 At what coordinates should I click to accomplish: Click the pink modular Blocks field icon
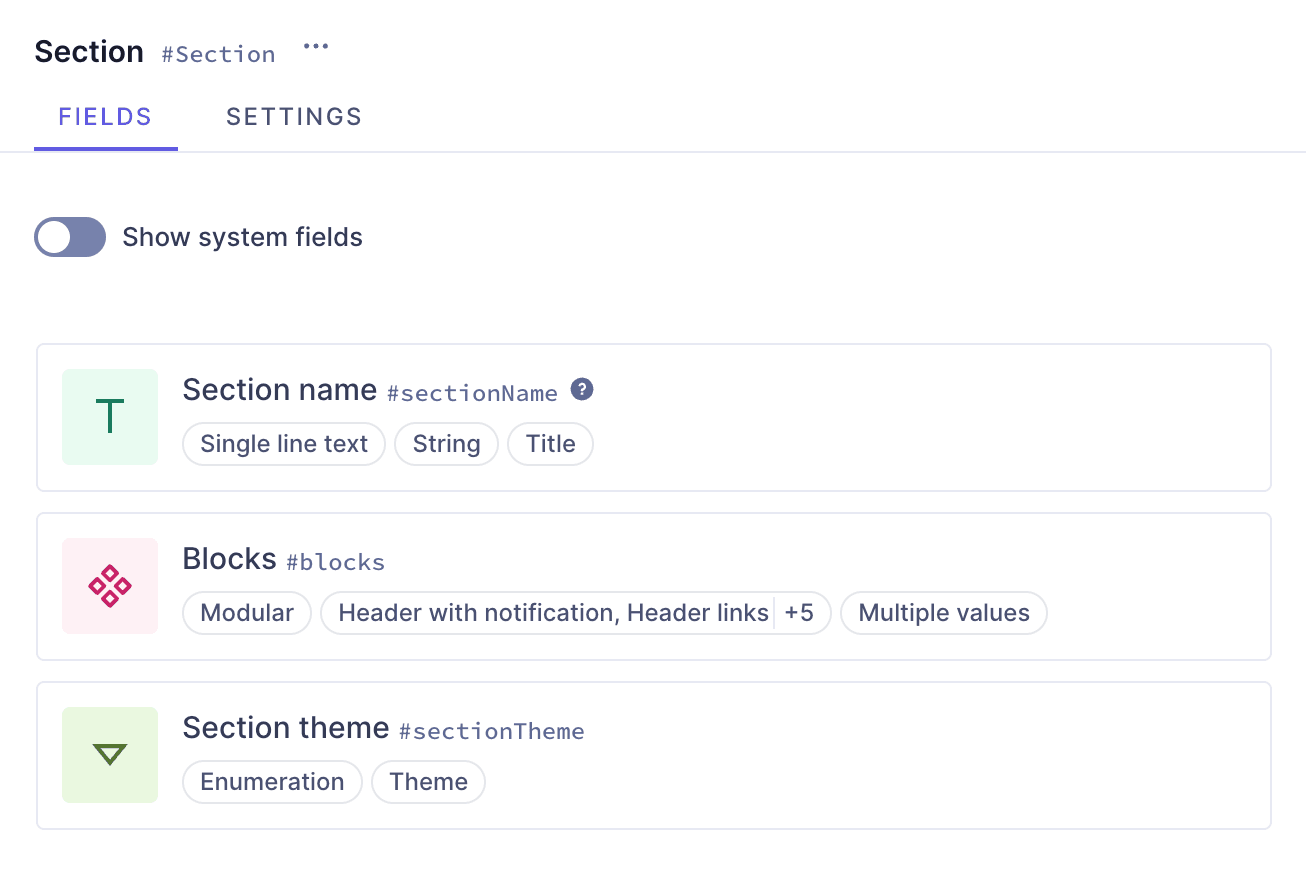110,586
